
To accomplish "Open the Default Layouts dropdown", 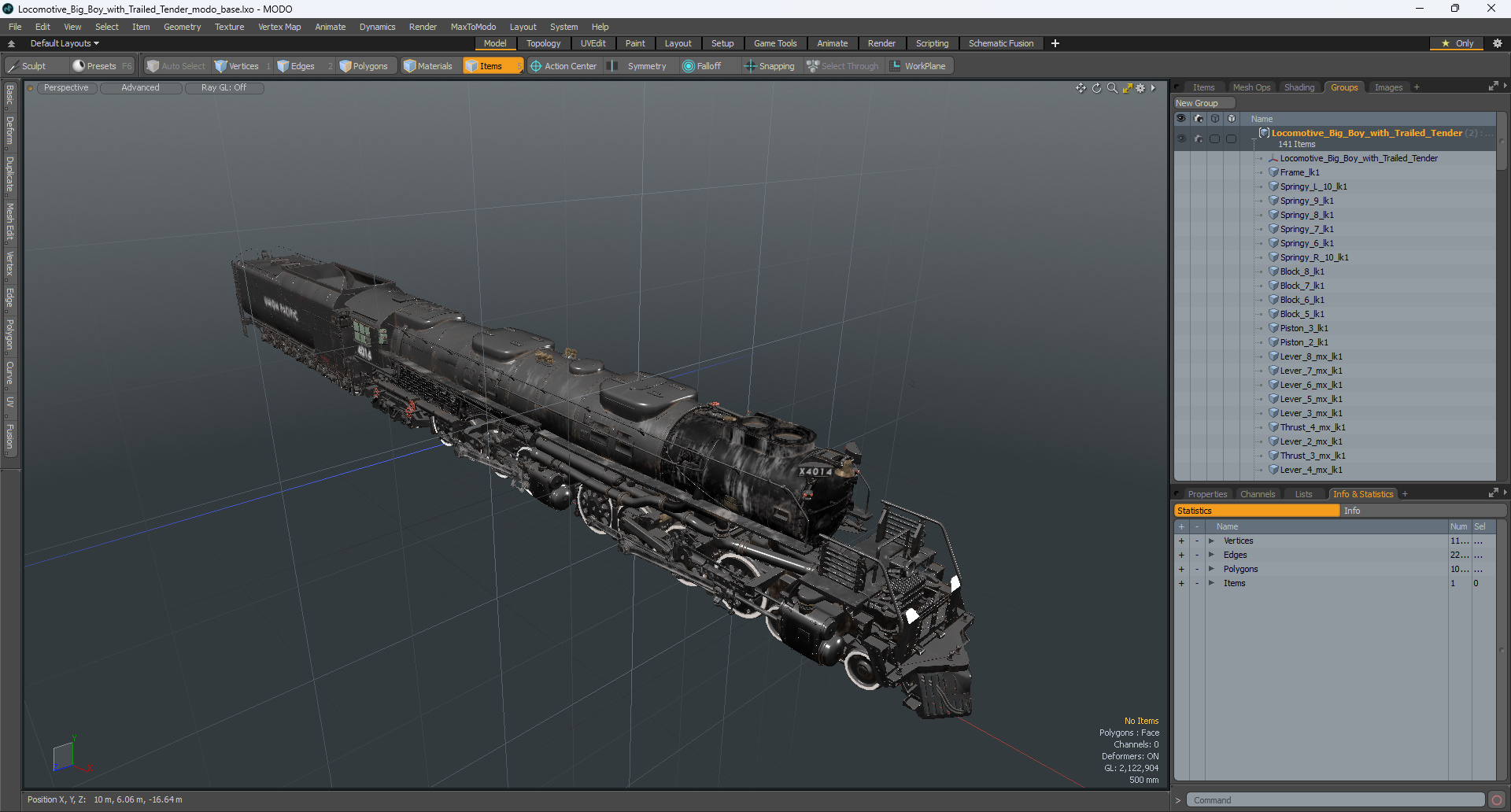I will point(65,43).
